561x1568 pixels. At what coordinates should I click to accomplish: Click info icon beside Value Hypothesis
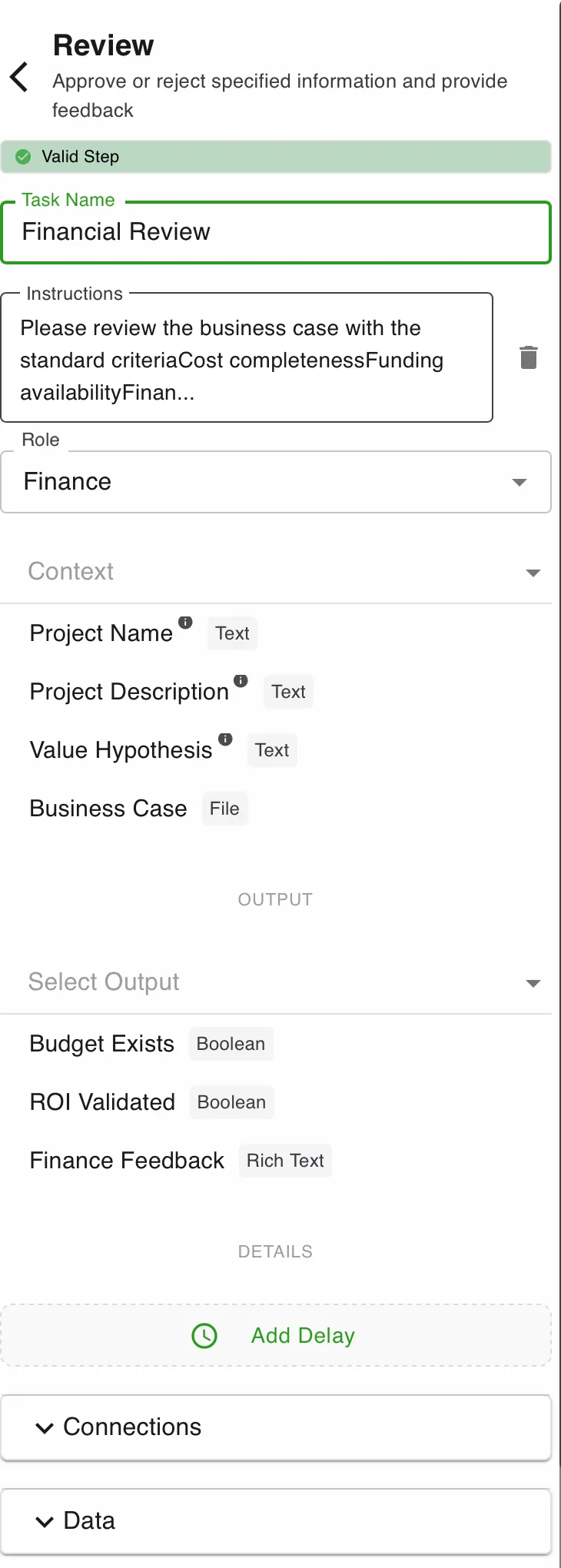click(225, 739)
